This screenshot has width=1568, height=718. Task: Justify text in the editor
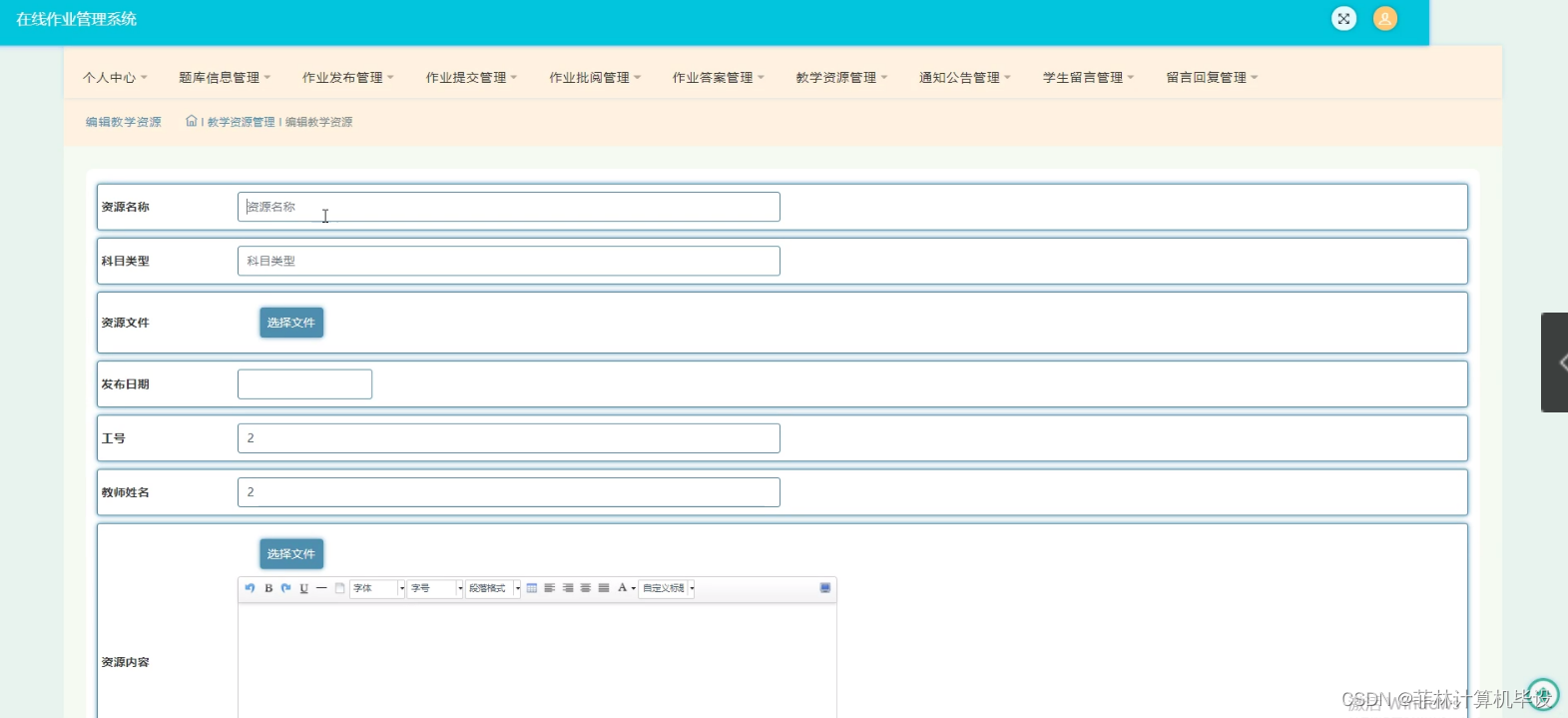tap(604, 588)
